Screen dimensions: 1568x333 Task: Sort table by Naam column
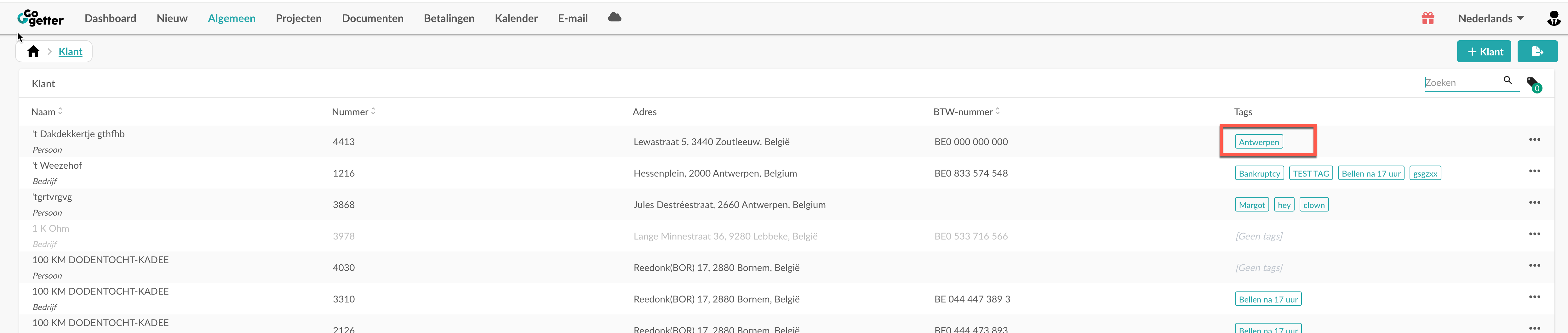tap(47, 112)
